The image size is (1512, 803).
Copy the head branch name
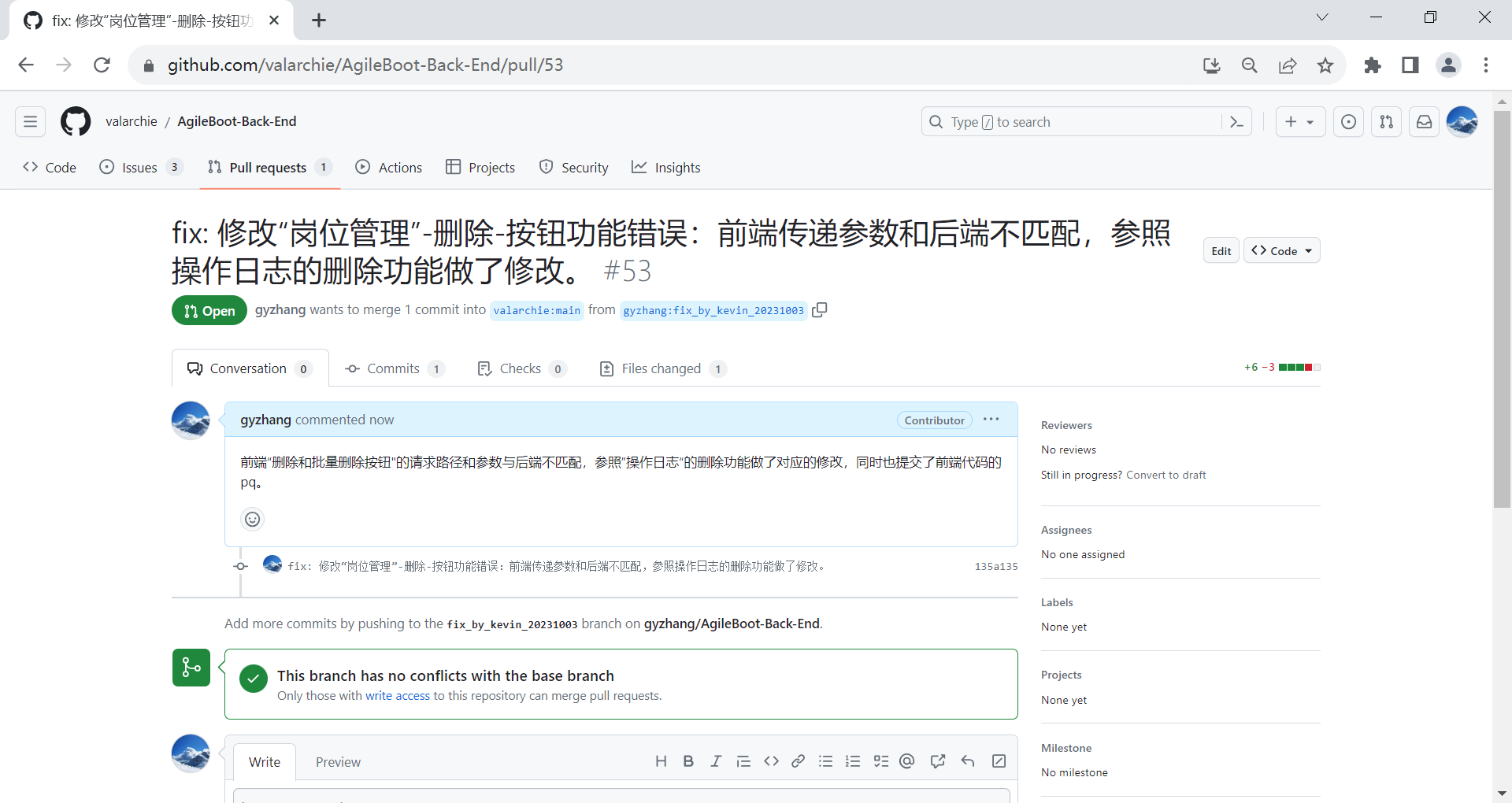pyautogui.click(x=820, y=310)
